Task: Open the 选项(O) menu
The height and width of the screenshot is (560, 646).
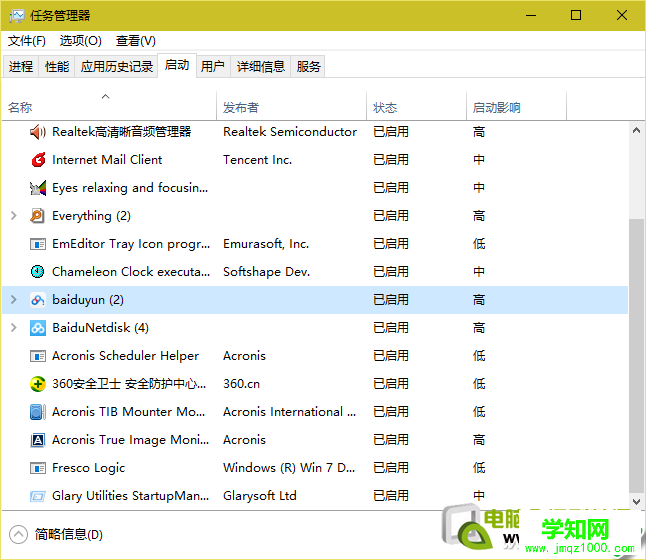Action: [x=80, y=41]
